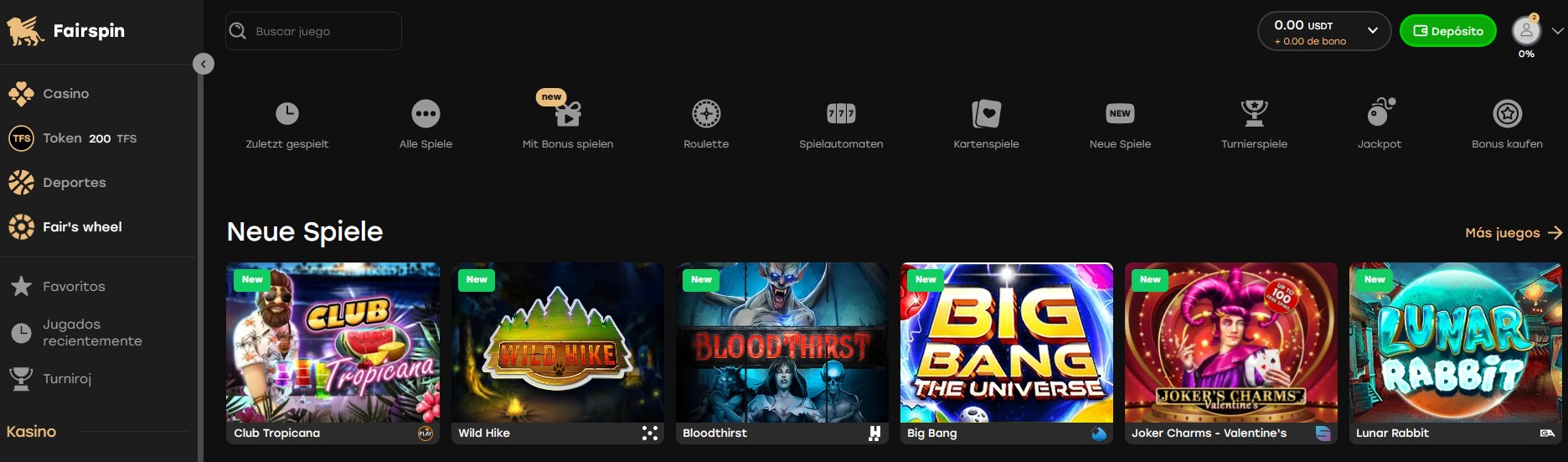Open the Club Tropicana game thumbnail

click(x=333, y=343)
